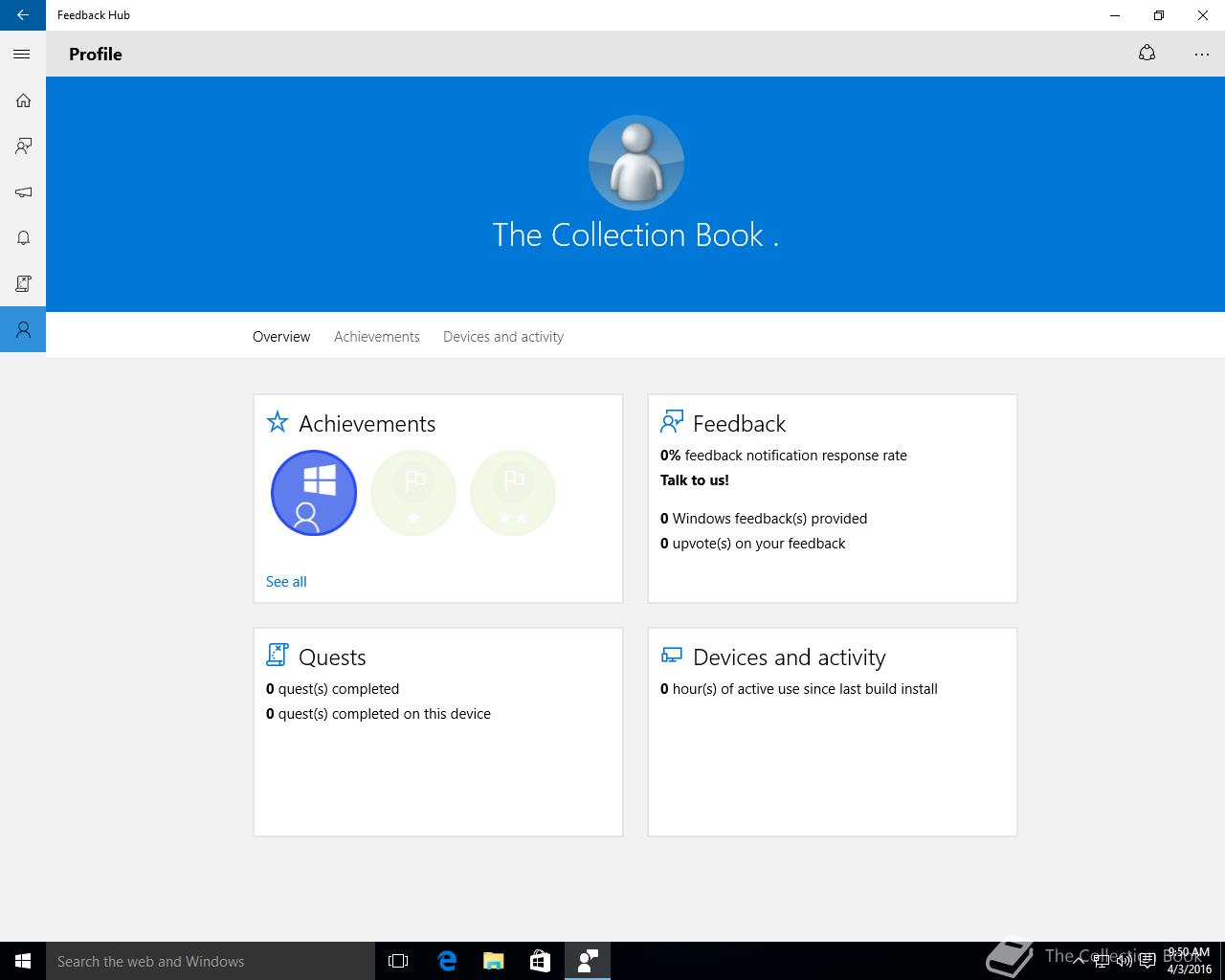The width and height of the screenshot is (1225, 980).
Task: Click the Talk to us! link
Action: point(695,480)
